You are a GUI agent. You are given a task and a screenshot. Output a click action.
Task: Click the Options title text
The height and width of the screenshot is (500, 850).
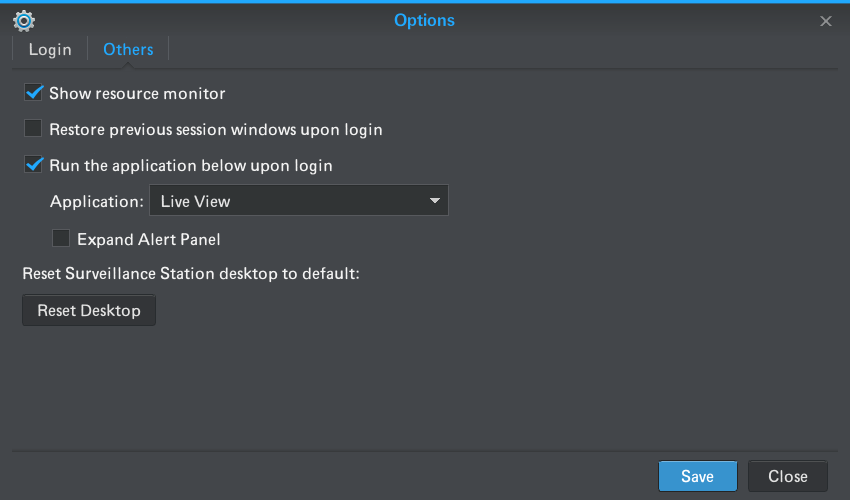[424, 21]
